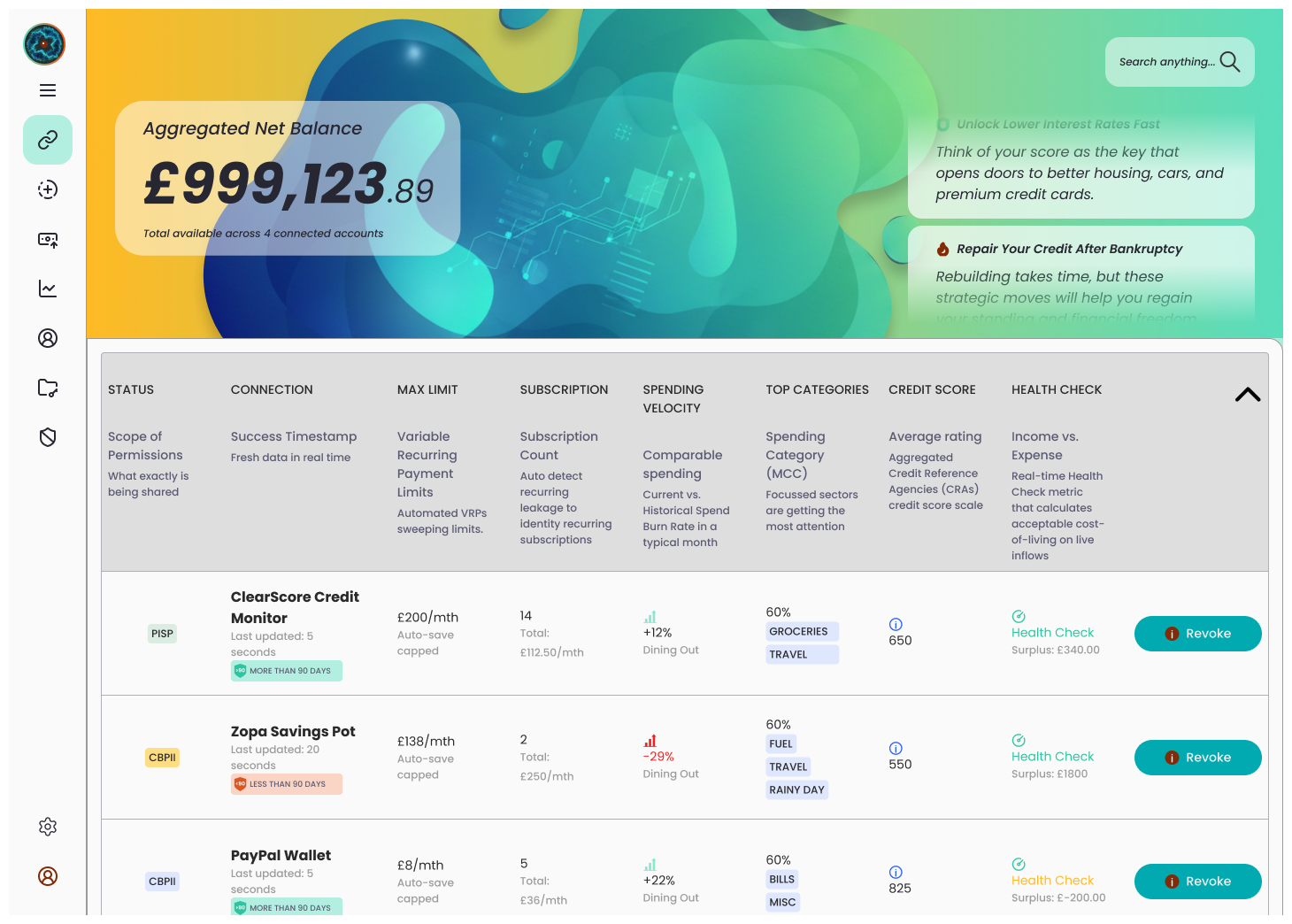This screenshot has width=1292, height=924.
Task: Select the security shield sidebar icon
Action: pos(47,437)
